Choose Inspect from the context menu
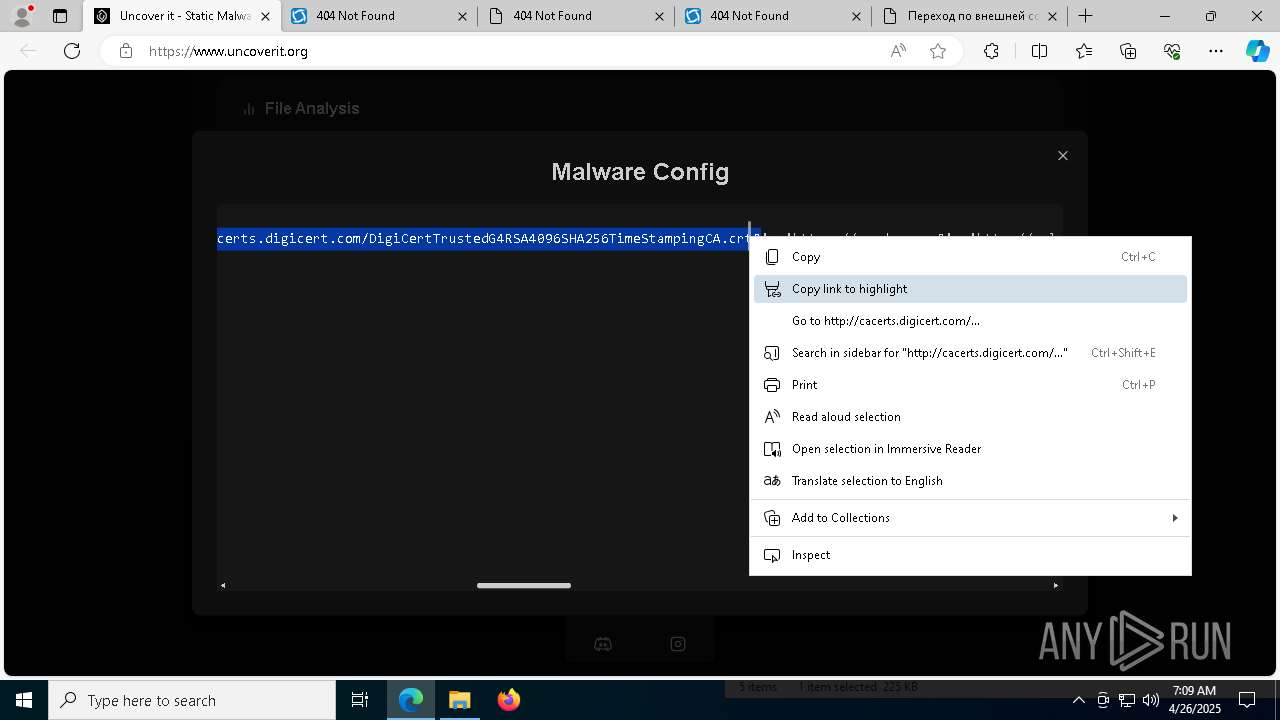Image resolution: width=1280 pixels, height=720 pixels. (x=970, y=555)
